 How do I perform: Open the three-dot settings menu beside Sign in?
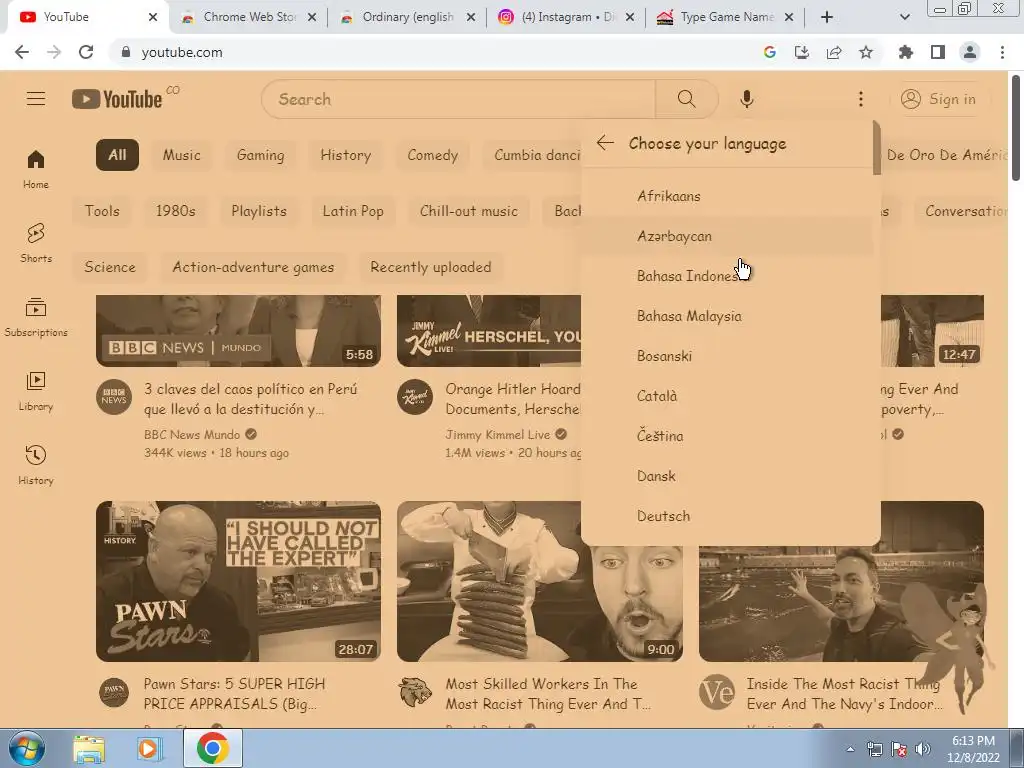click(x=861, y=99)
